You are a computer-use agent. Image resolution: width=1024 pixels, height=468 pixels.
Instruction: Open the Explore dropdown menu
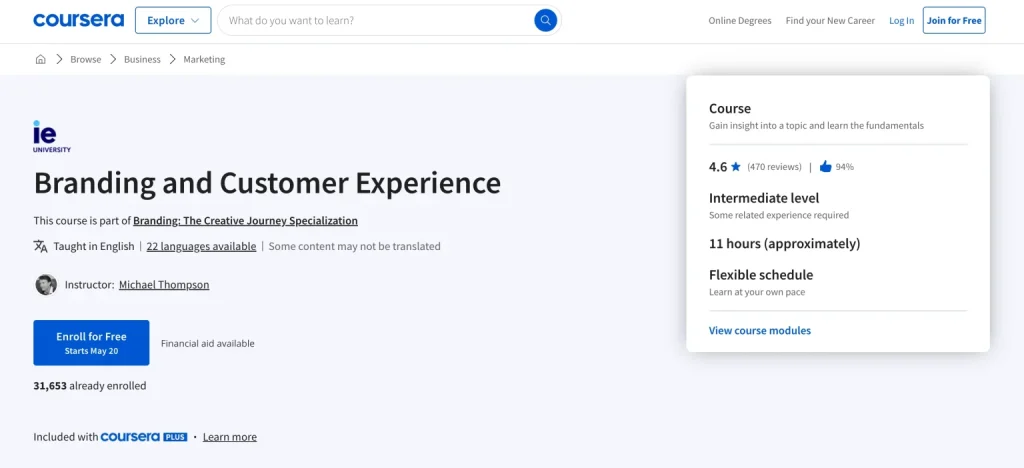pyautogui.click(x=173, y=20)
